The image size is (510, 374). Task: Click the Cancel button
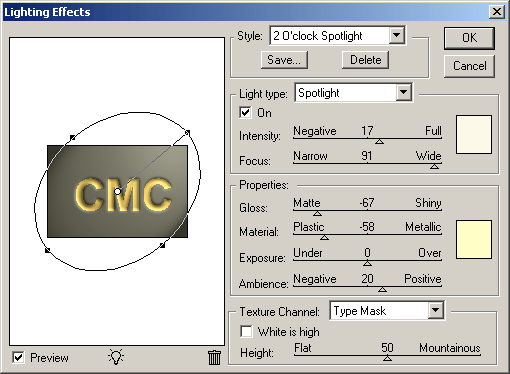[469, 66]
